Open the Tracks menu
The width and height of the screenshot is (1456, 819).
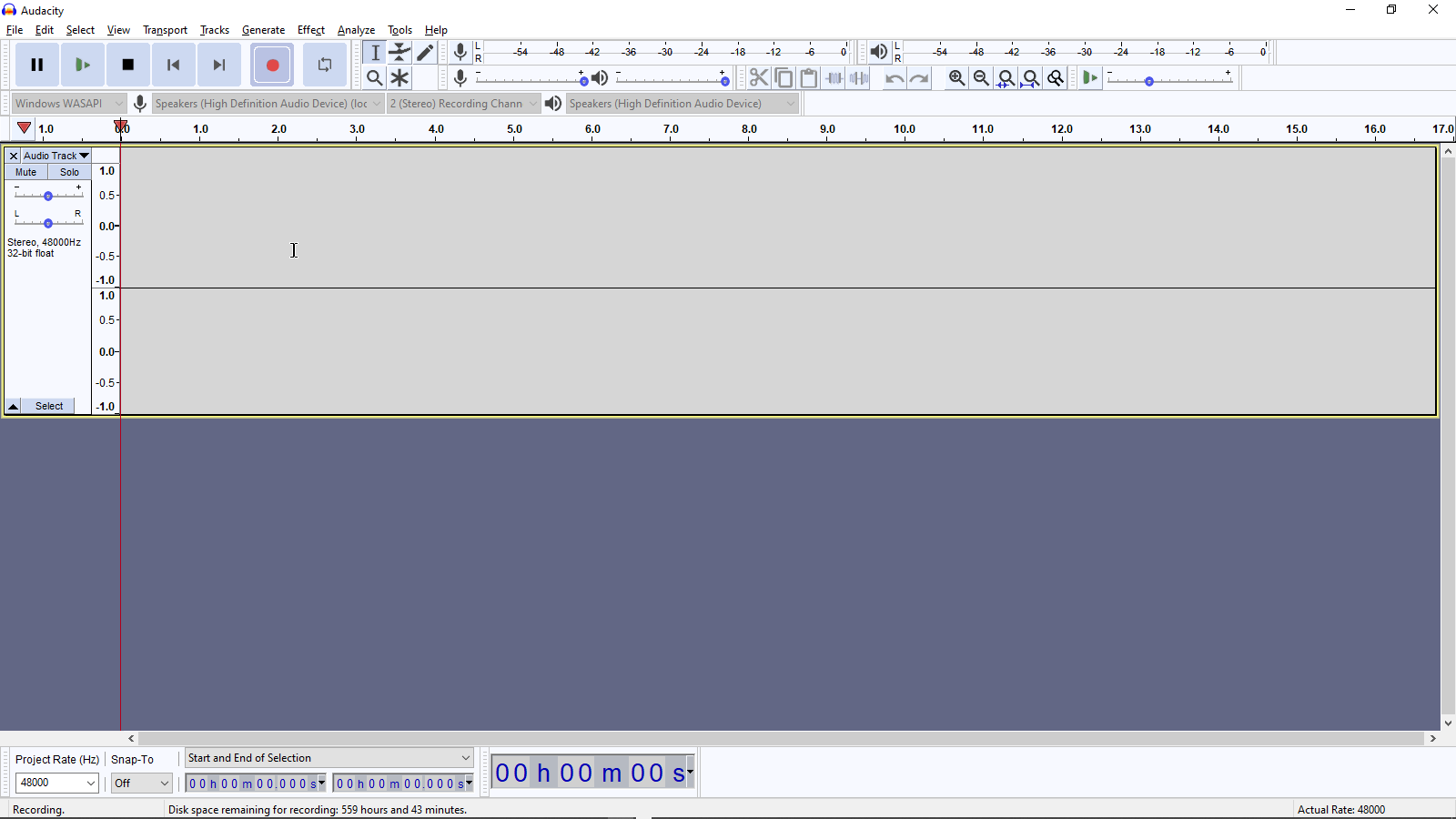coord(215,30)
